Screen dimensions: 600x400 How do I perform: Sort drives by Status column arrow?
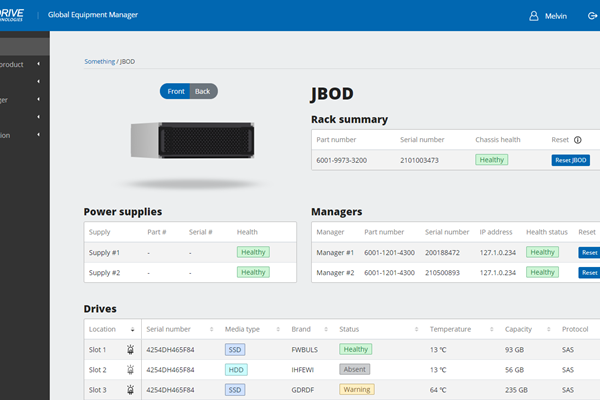[416, 330]
